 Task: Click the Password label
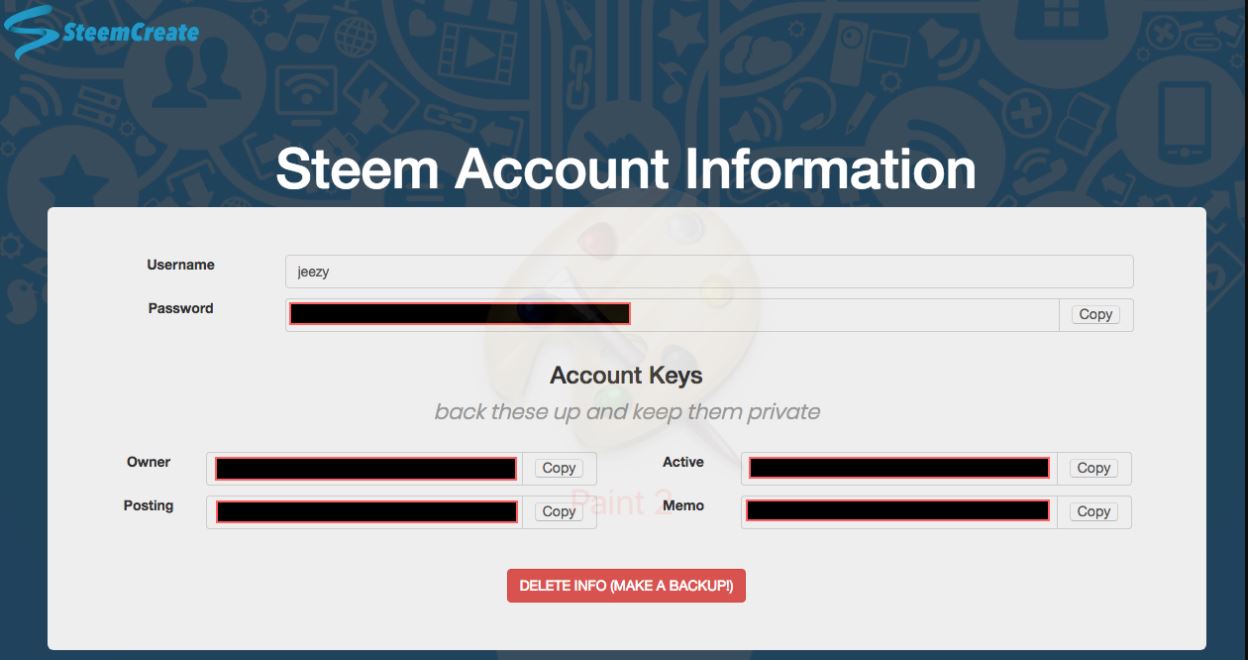tap(180, 308)
